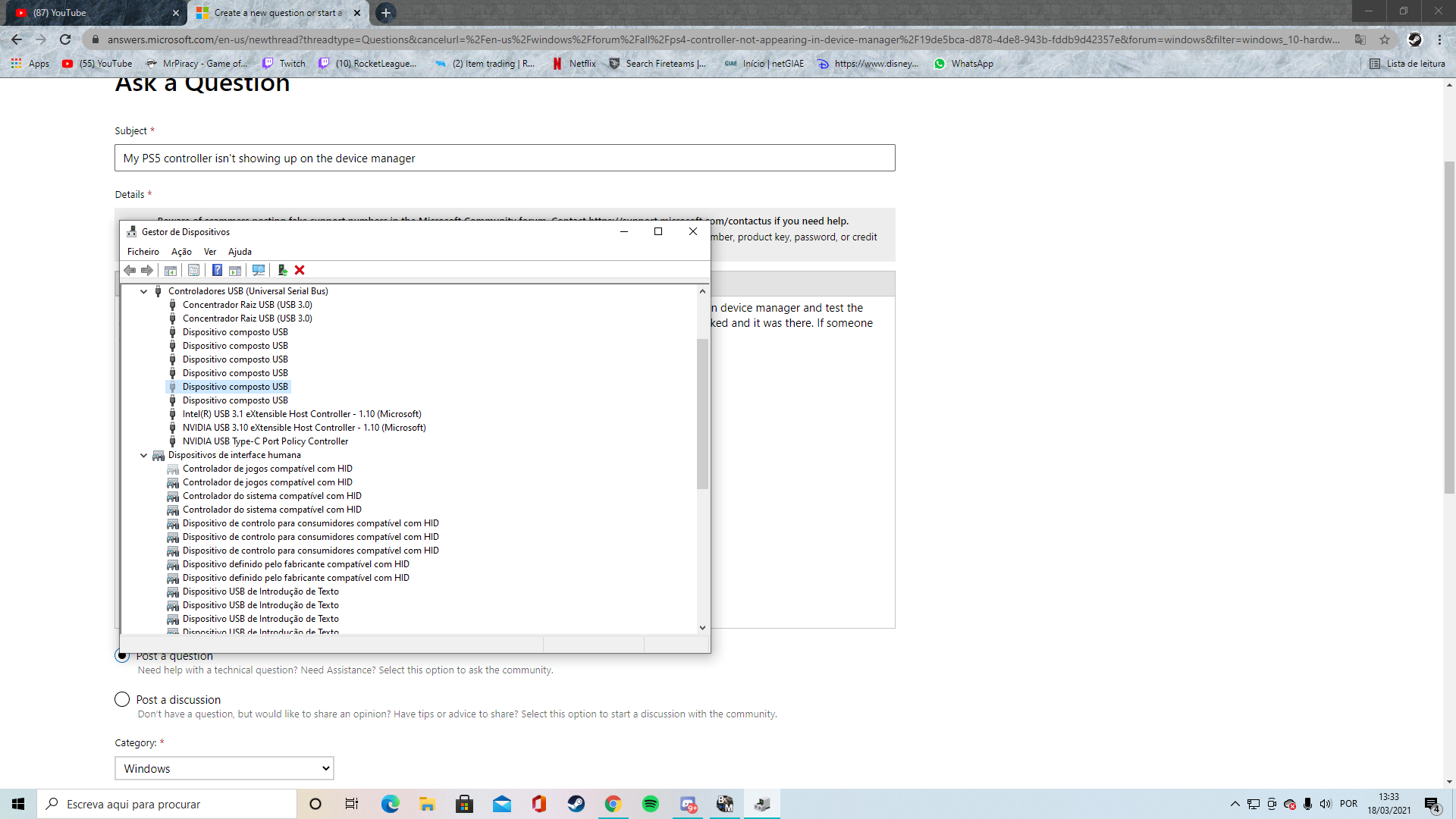Open the Ação menu in Device Manager

(180, 251)
